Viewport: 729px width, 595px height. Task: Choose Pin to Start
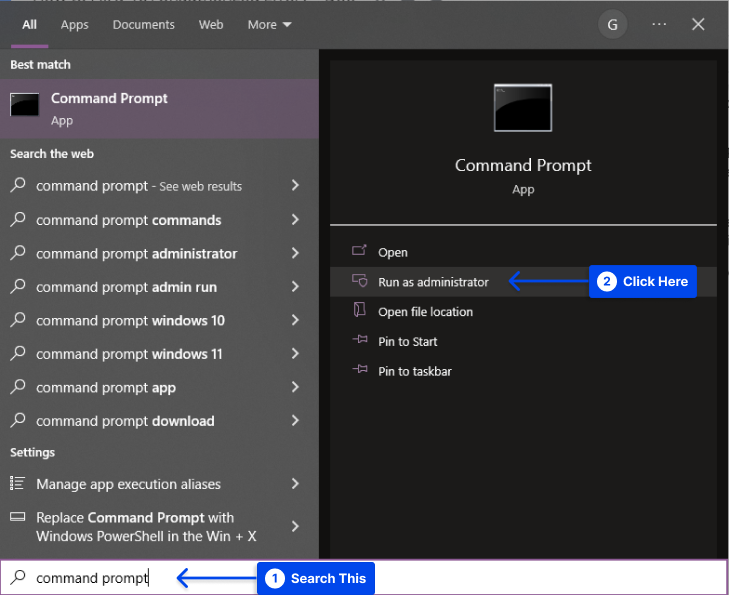tap(523, 341)
